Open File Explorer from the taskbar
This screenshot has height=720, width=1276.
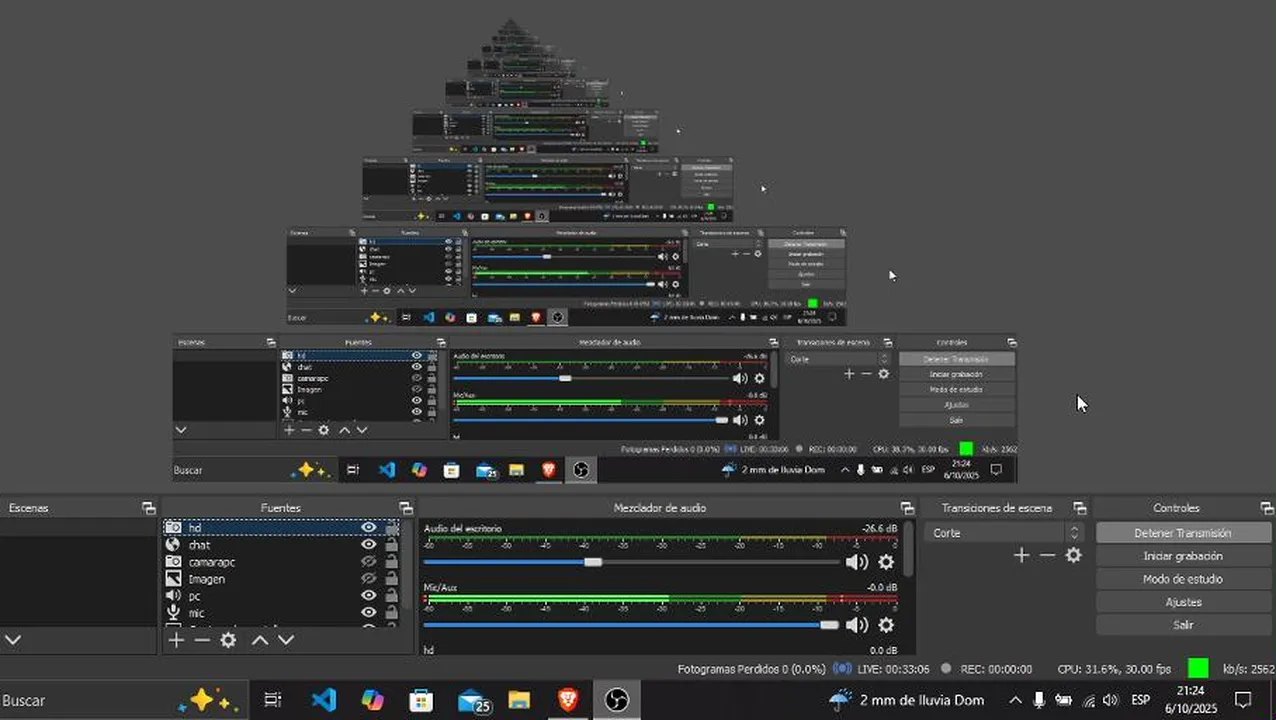coord(519,700)
